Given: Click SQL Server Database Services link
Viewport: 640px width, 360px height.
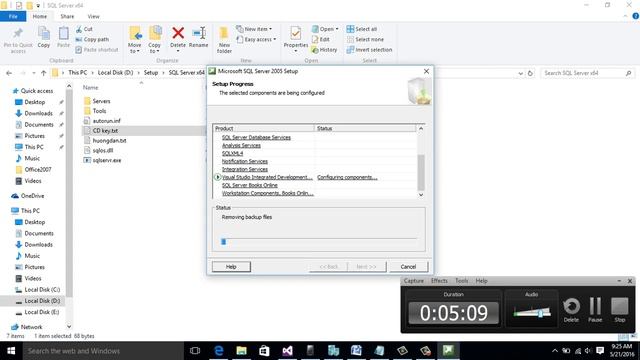Looking at the screenshot, I should pyautogui.click(x=256, y=138).
